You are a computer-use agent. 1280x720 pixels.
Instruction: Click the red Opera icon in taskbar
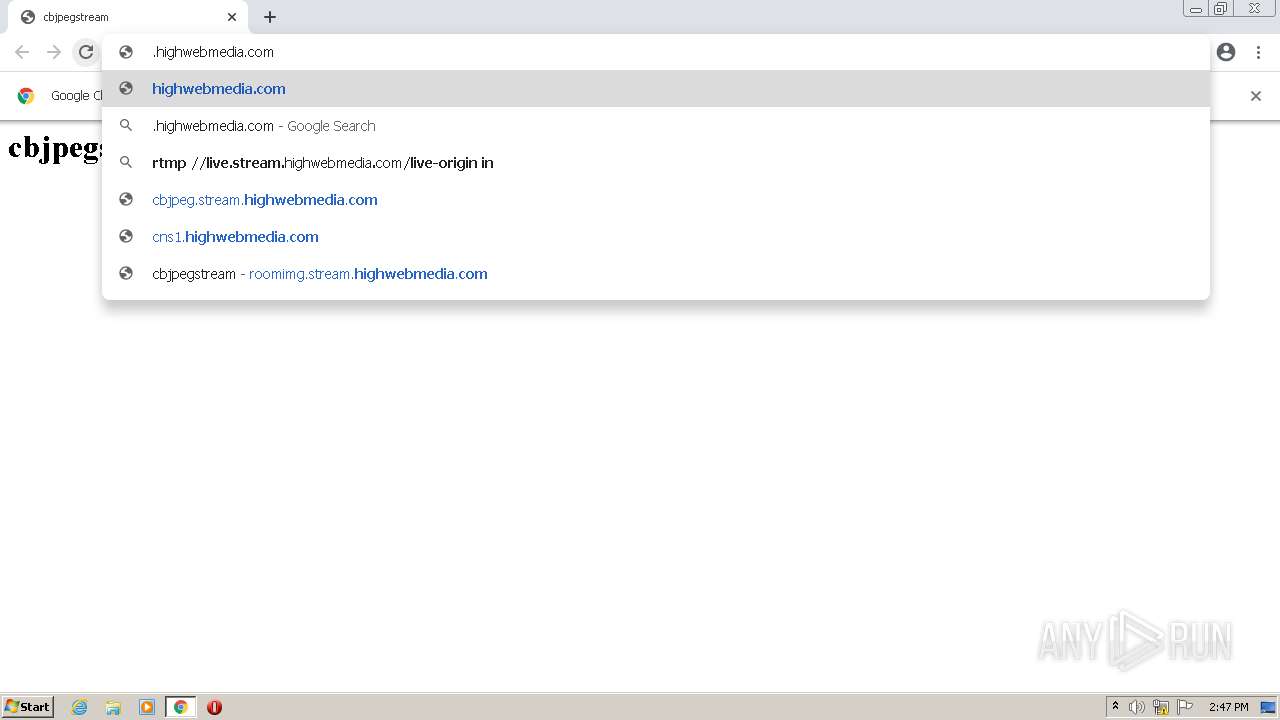pyautogui.click(x=214, y=707)
